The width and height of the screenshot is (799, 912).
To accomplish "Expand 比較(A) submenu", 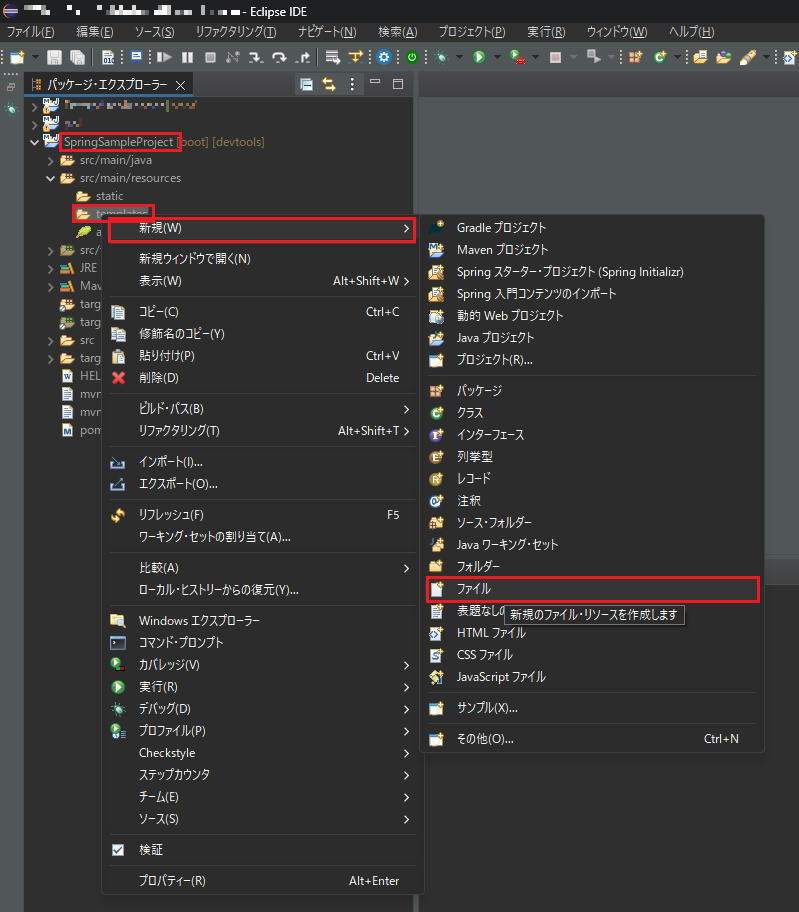I will click(262, 568).
